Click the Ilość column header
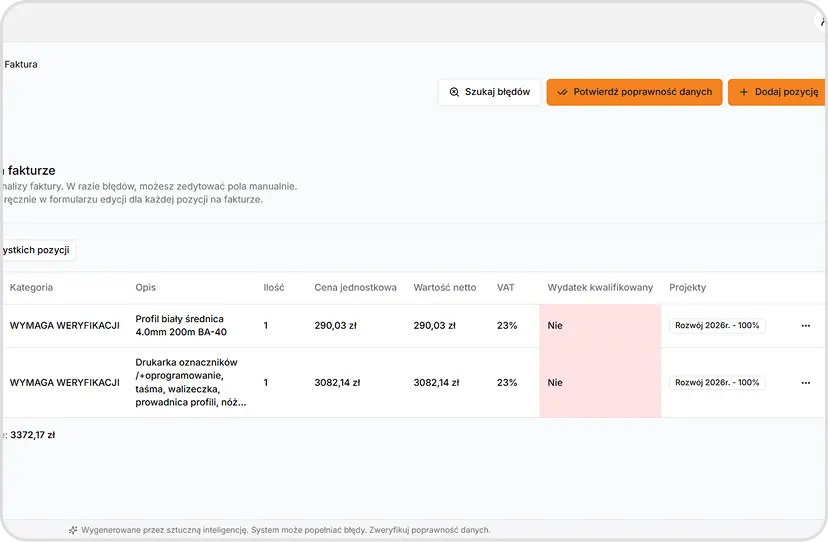This screenshot has height=542, width=828. coord(274,287)
